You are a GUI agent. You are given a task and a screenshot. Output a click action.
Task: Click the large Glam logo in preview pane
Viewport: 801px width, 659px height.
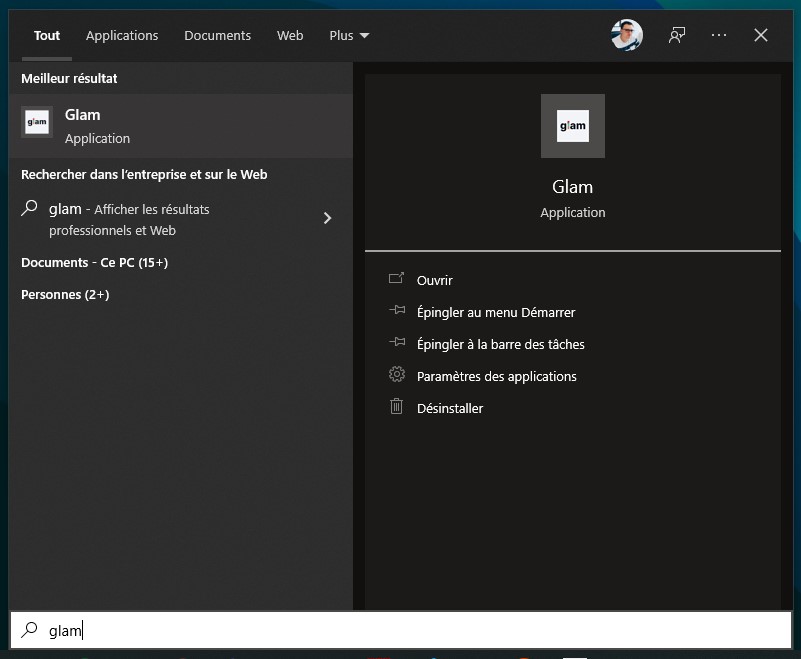572,126
